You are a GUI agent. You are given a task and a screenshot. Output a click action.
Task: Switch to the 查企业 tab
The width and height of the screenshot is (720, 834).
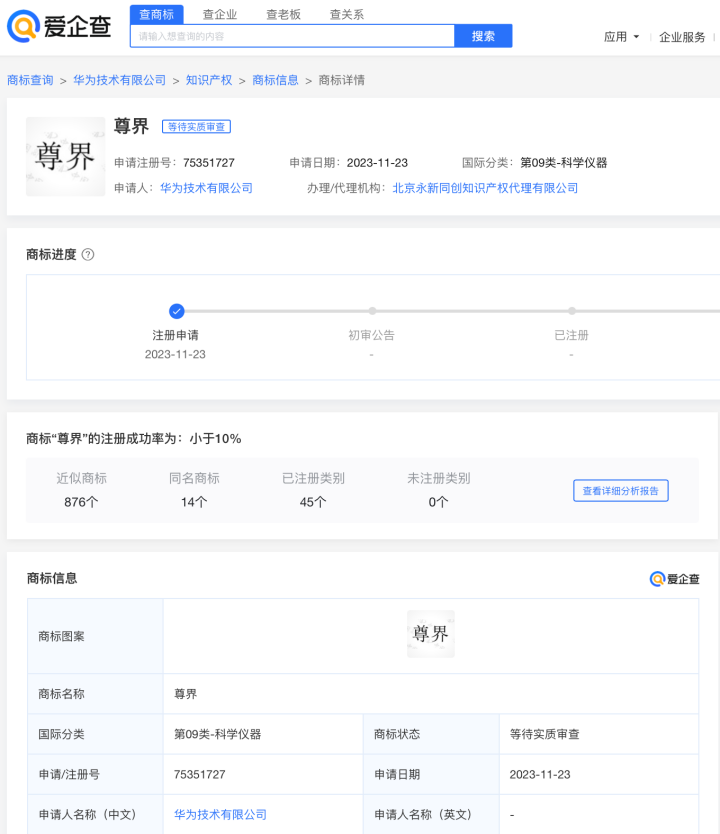220,14
